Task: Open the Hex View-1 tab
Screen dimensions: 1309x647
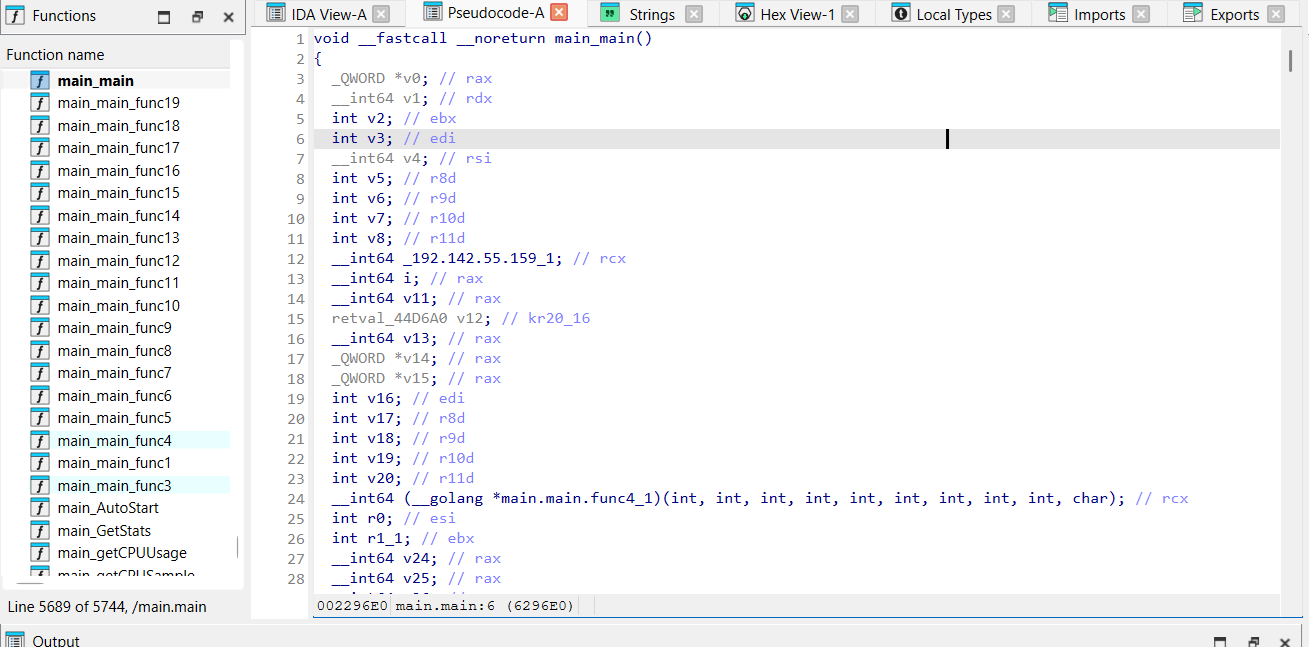Action: pos(797,14)
